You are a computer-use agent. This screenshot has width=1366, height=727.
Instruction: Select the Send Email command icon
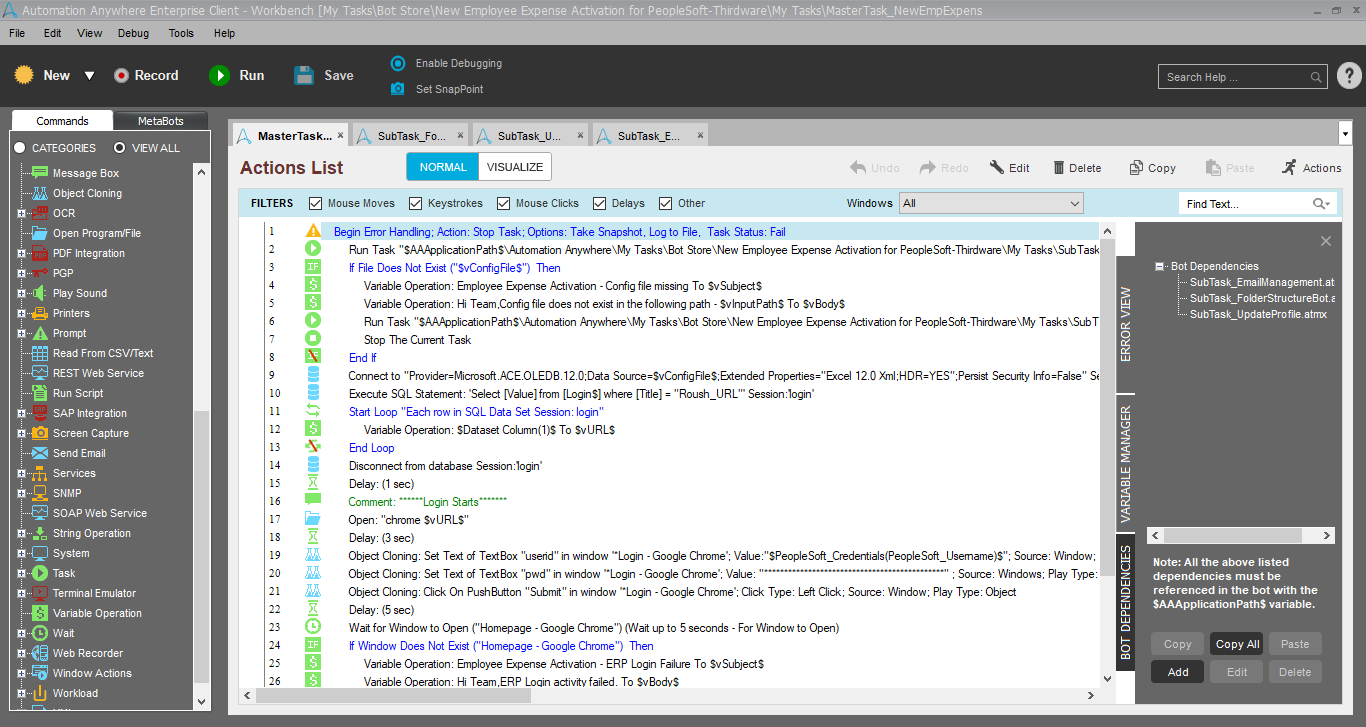pyautogui.click(x=39, y=453)
